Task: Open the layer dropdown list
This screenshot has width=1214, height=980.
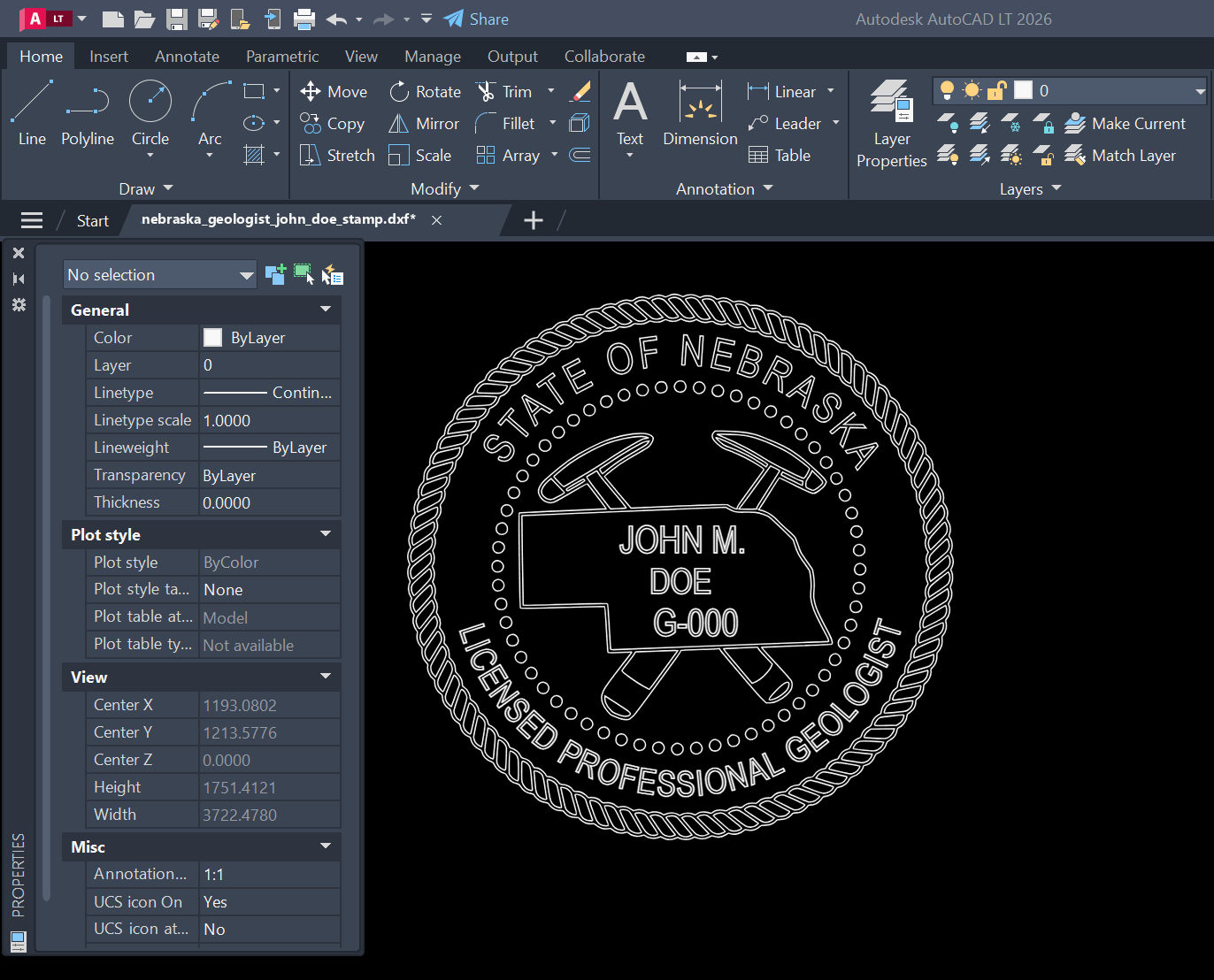Action: coord(1200,90)
